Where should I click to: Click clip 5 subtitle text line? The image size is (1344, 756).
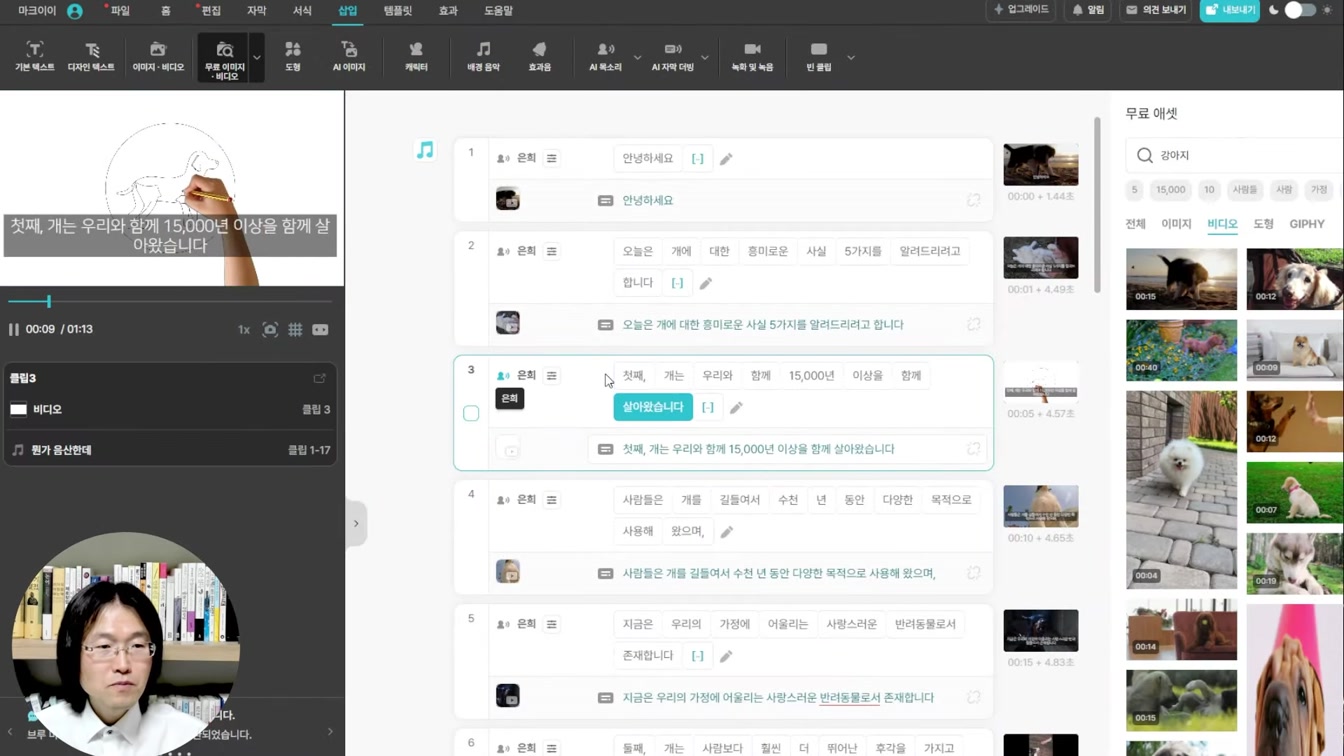pos(778,697)
